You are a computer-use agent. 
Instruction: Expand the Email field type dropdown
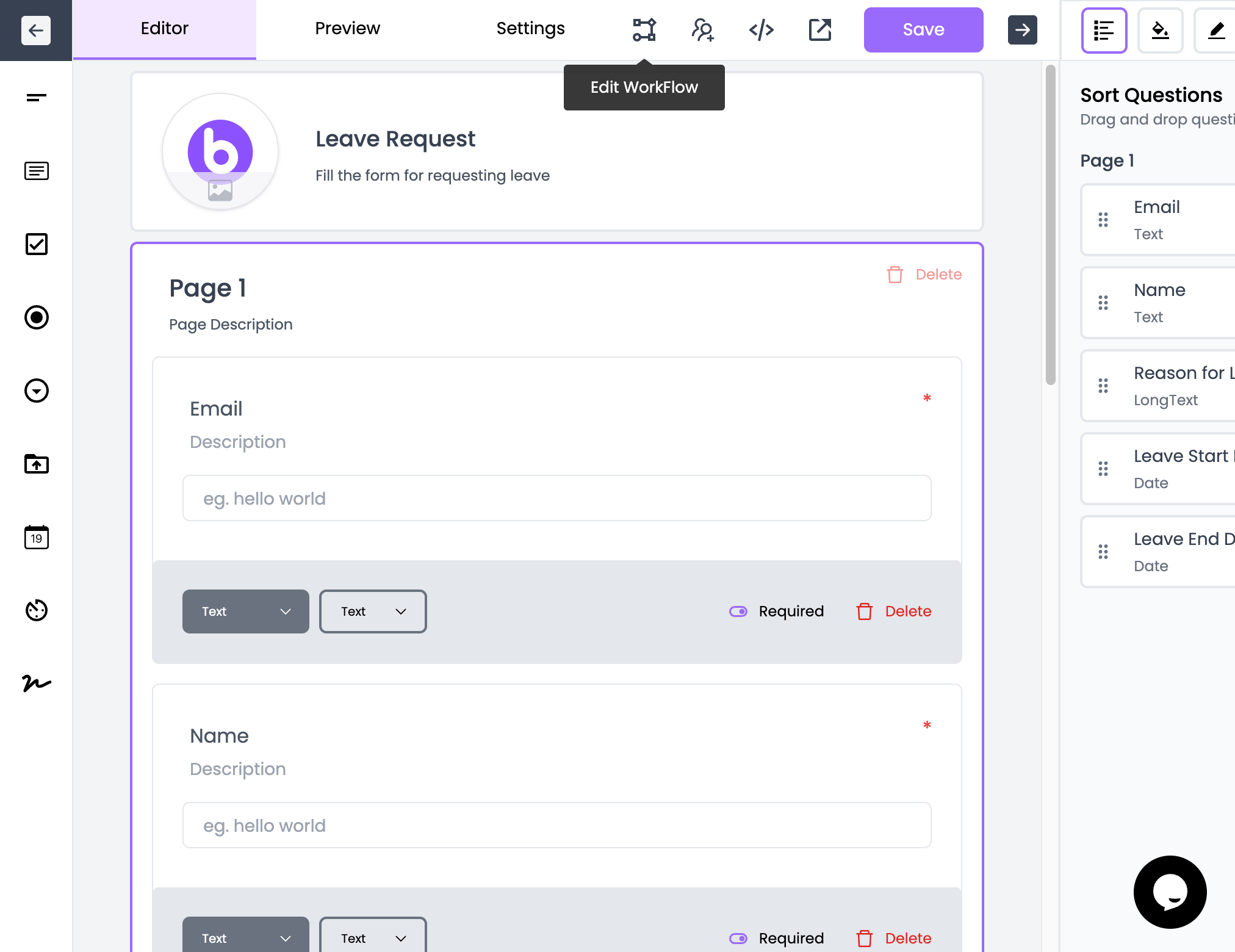(x=245, y=611)
